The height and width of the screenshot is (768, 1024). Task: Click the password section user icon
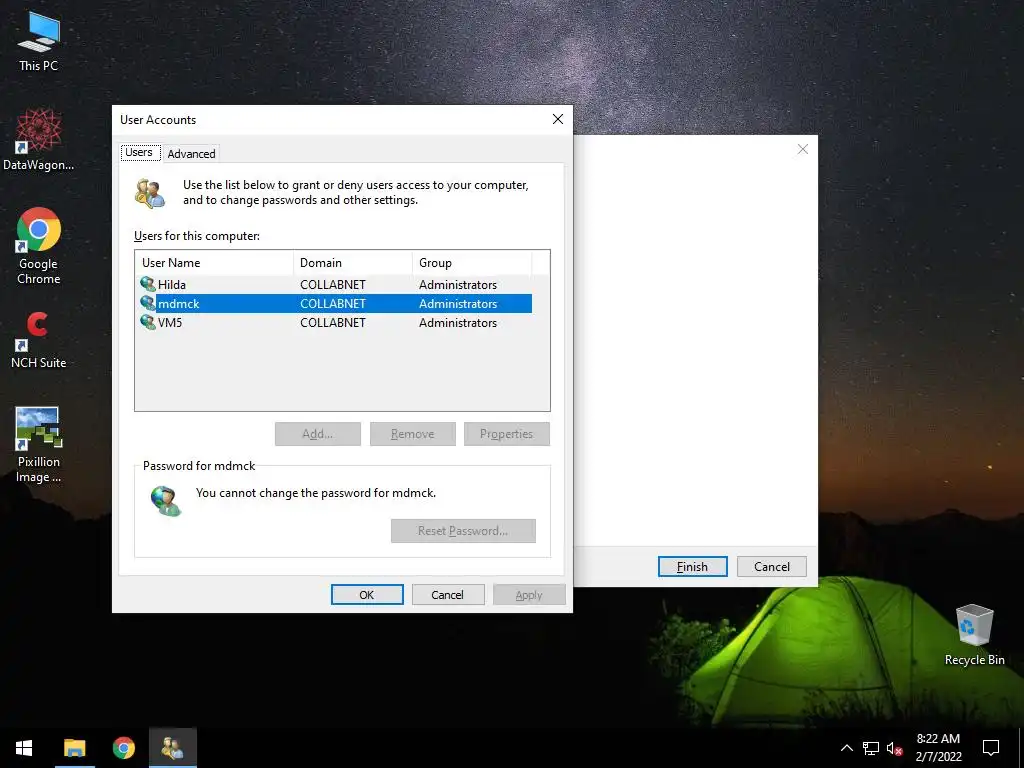click(166, 501)
